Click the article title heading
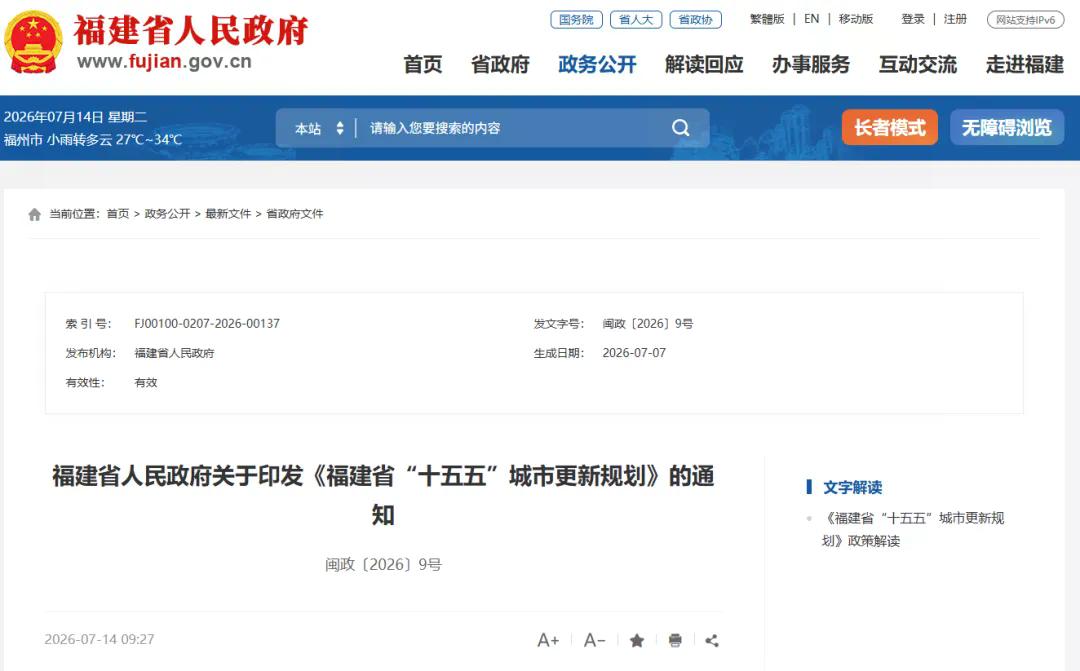 (383, 495)
